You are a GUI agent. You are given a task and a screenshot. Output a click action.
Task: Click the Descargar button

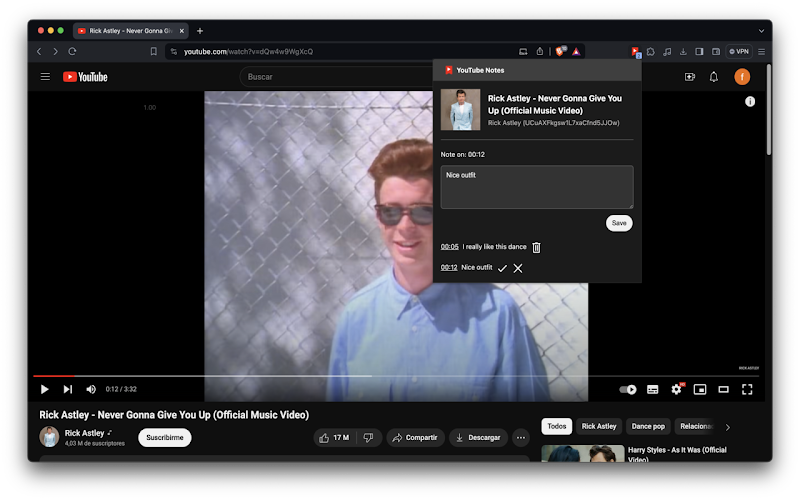pos(478,438)
